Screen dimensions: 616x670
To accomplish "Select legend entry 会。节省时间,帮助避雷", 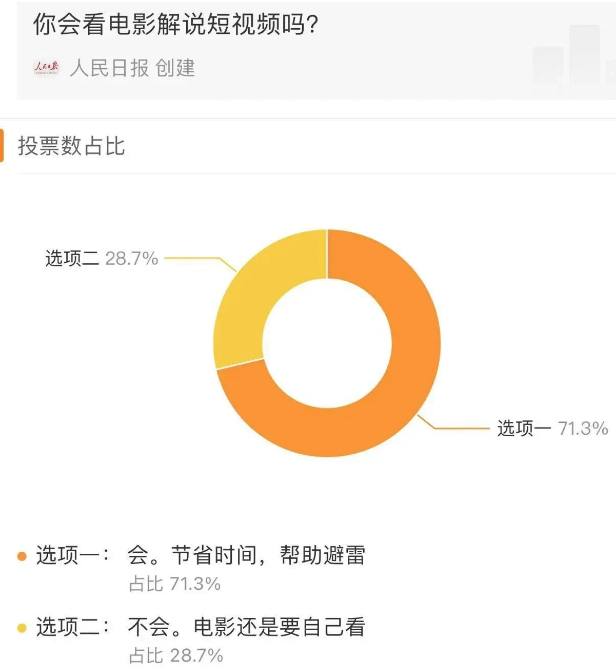I will [x=246, y=555].
